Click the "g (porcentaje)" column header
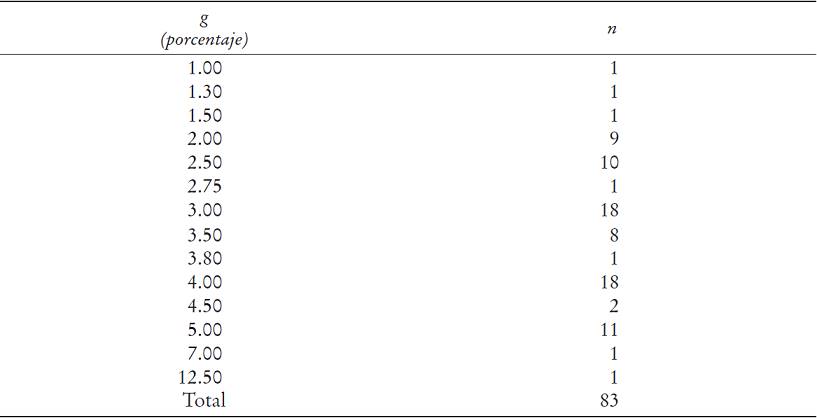Image resolution: width=817 pixels, height=418 pixels. coord(204,30)
